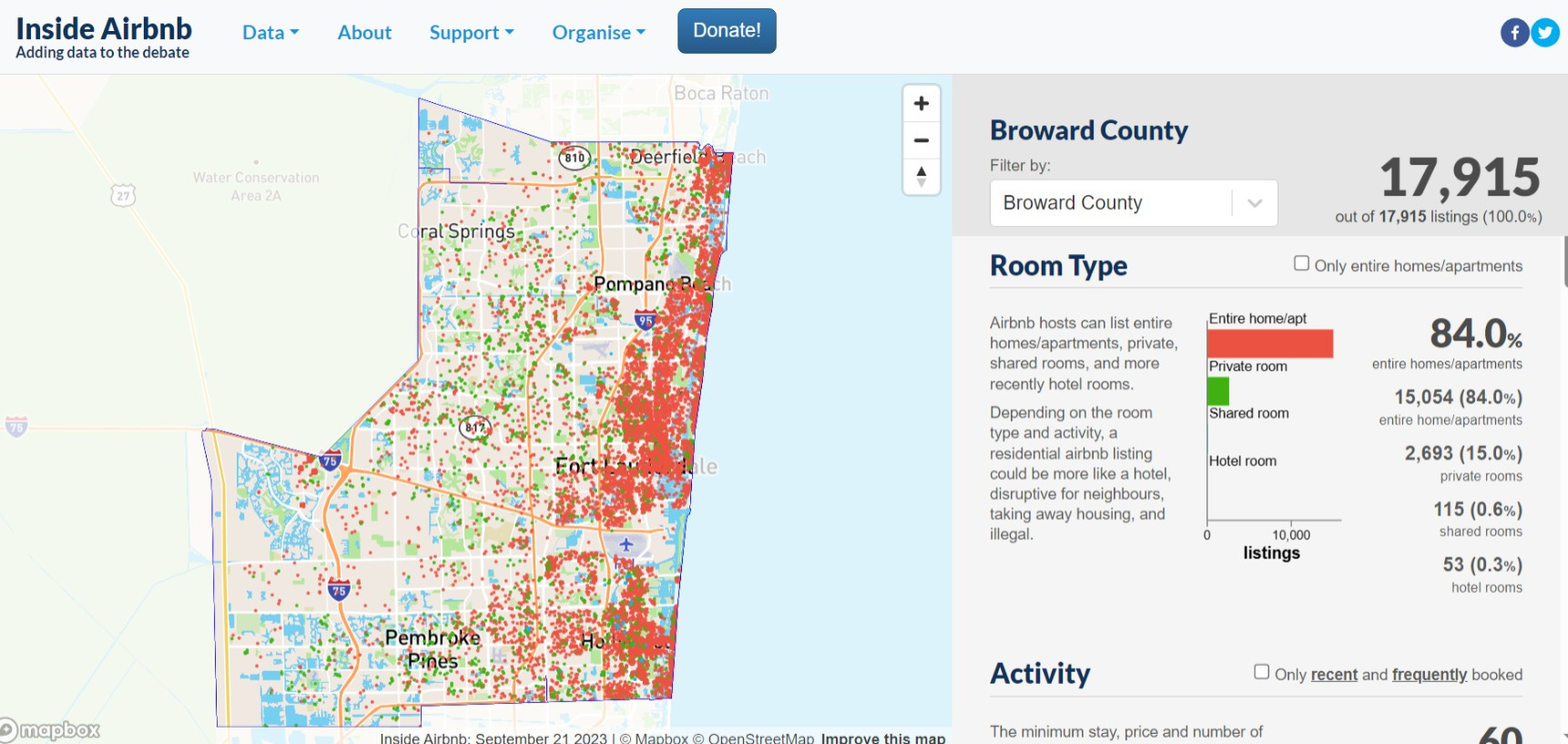The height and width of the screenshot is (744, 1568).
Task: Click the 115 (0.6%) shared rooms value
Action: tap(1478, 509)
